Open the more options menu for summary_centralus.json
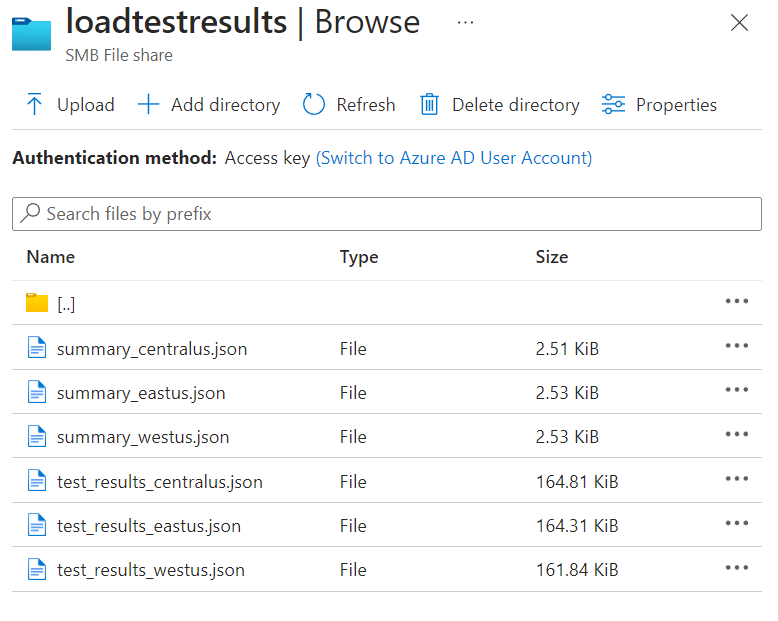 tap(737, 346)
